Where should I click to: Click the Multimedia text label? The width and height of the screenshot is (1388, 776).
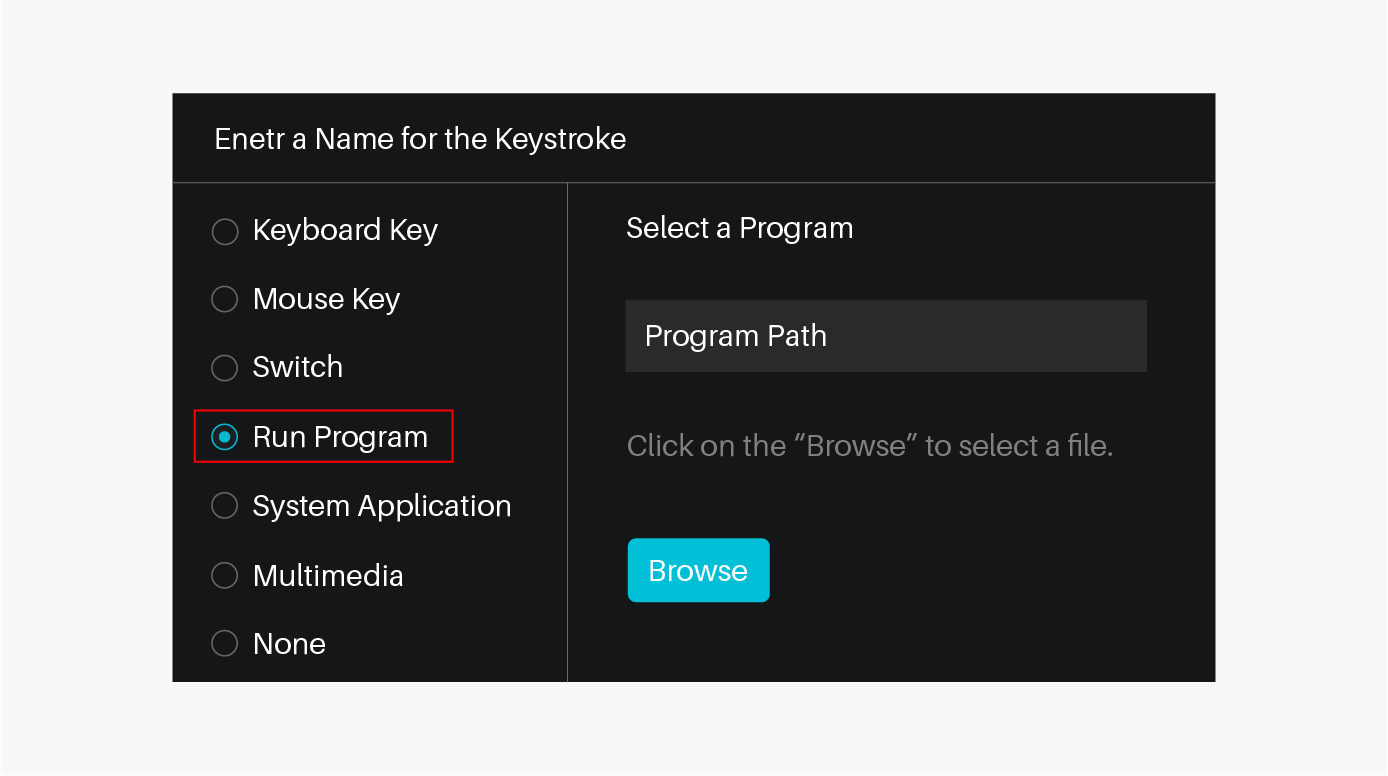click(x=328, y=576)
